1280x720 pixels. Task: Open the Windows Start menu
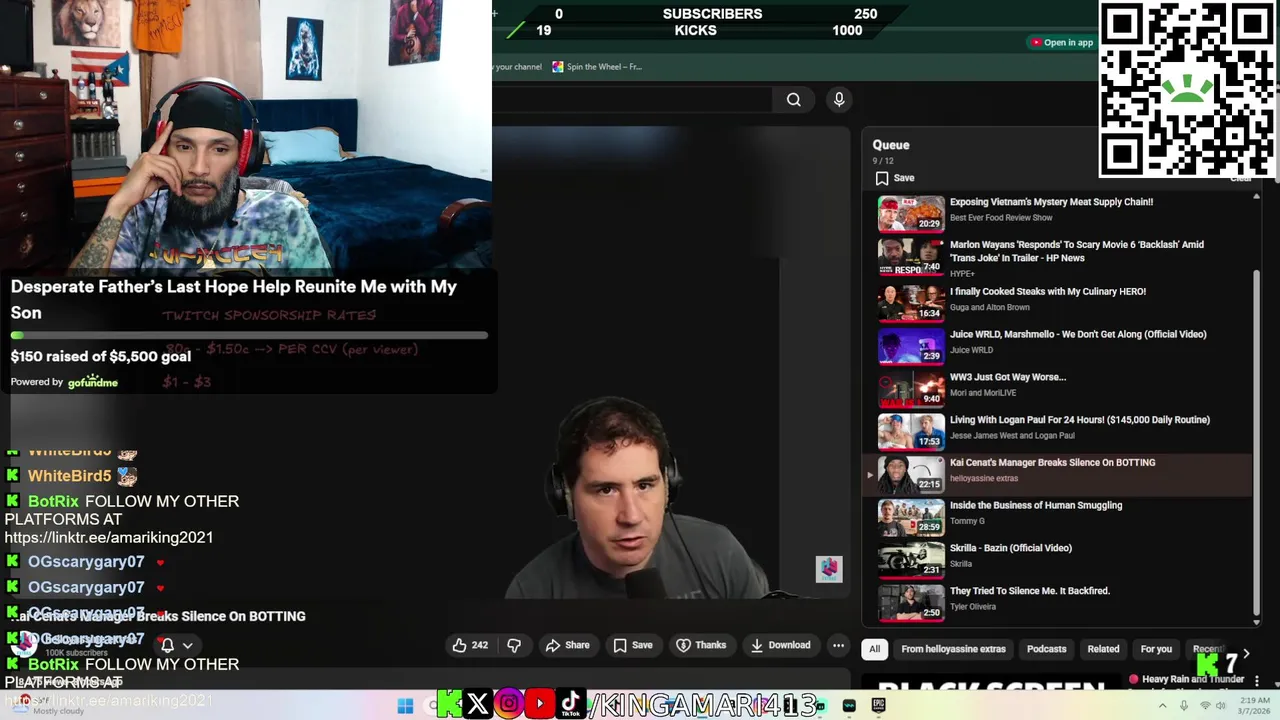[x=405, y=706]
